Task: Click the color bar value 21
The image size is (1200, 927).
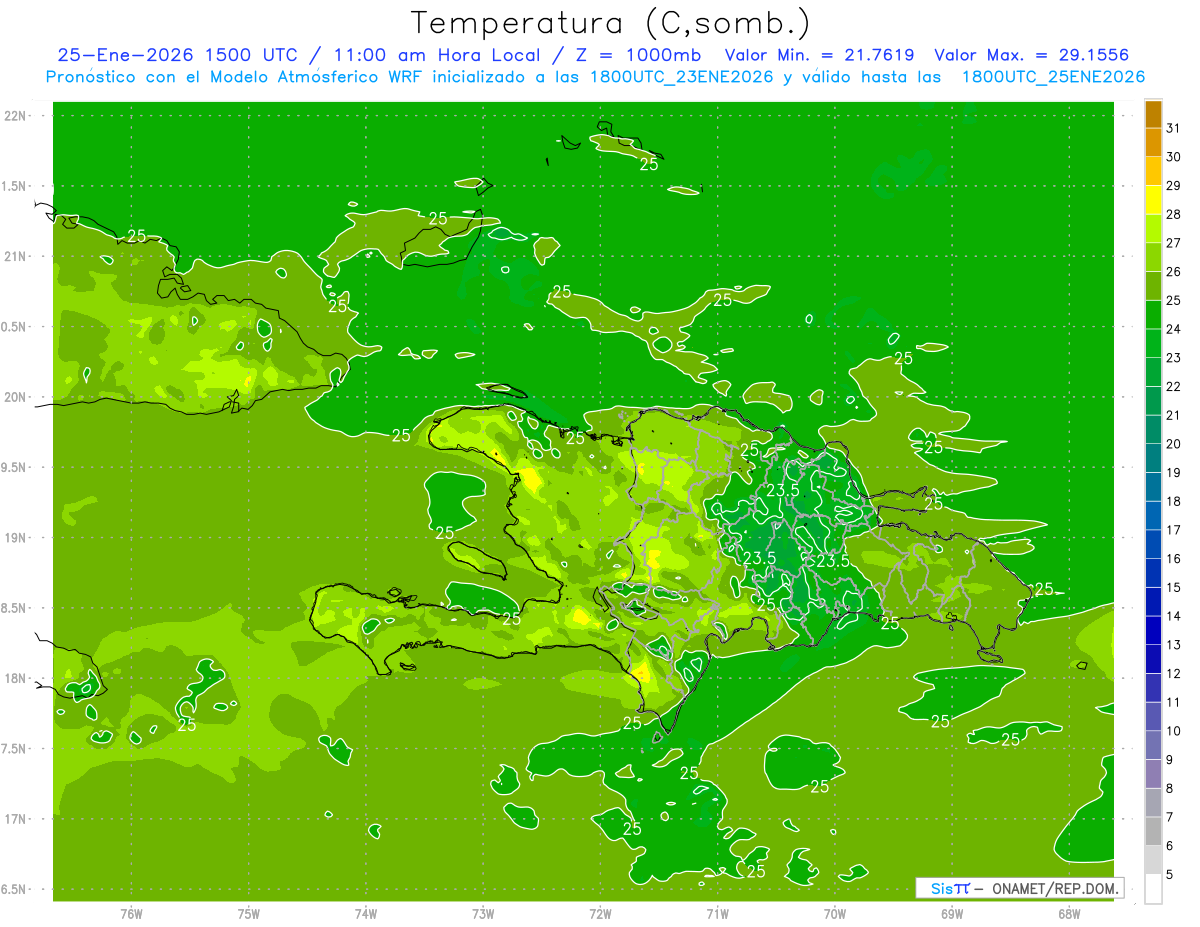Action: click(1174, 415)
